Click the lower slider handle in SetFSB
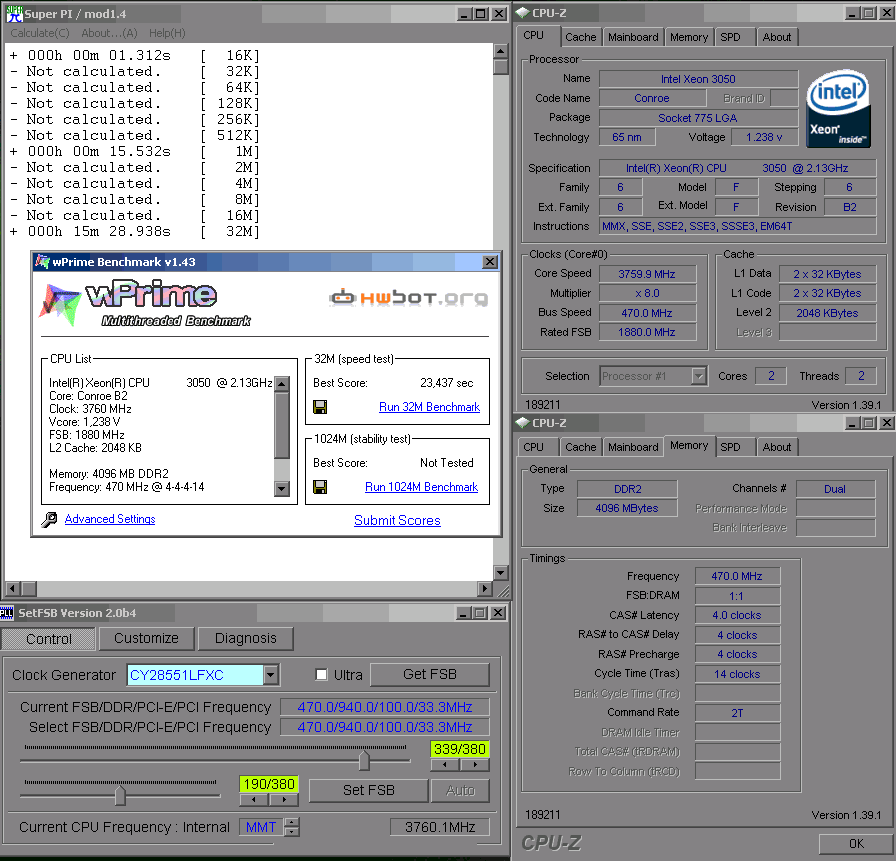The height and width of the screenshot is (861, 896). coord(120,795)
